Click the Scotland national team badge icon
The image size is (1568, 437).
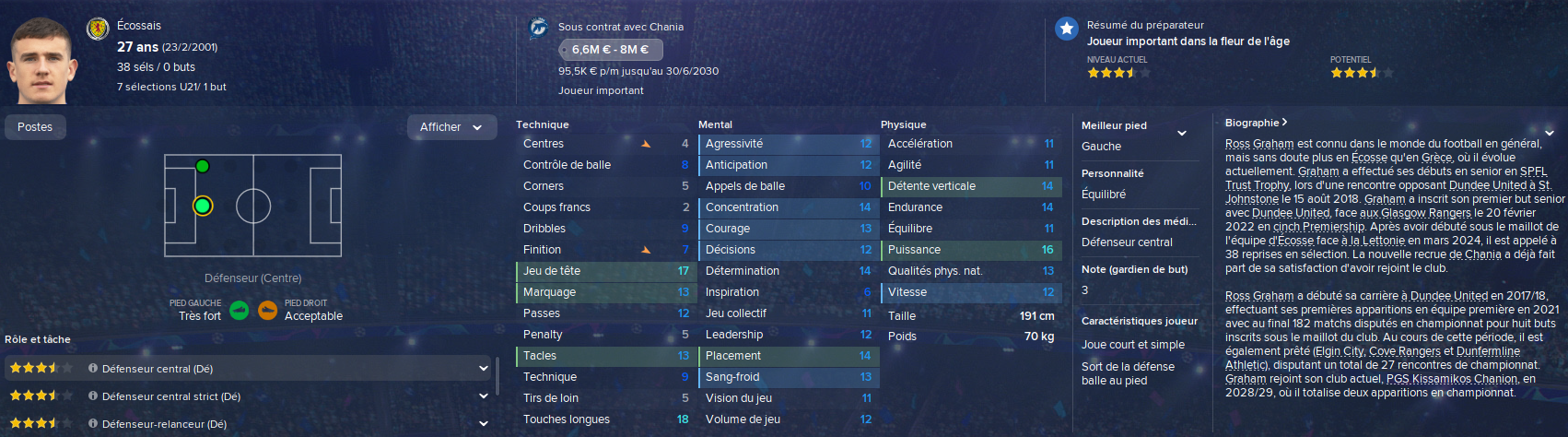pos(98,29)
